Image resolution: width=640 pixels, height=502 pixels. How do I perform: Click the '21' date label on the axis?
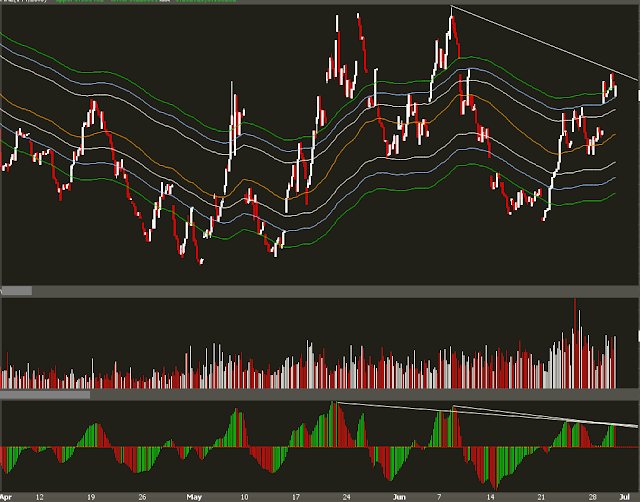click(541, 497)
